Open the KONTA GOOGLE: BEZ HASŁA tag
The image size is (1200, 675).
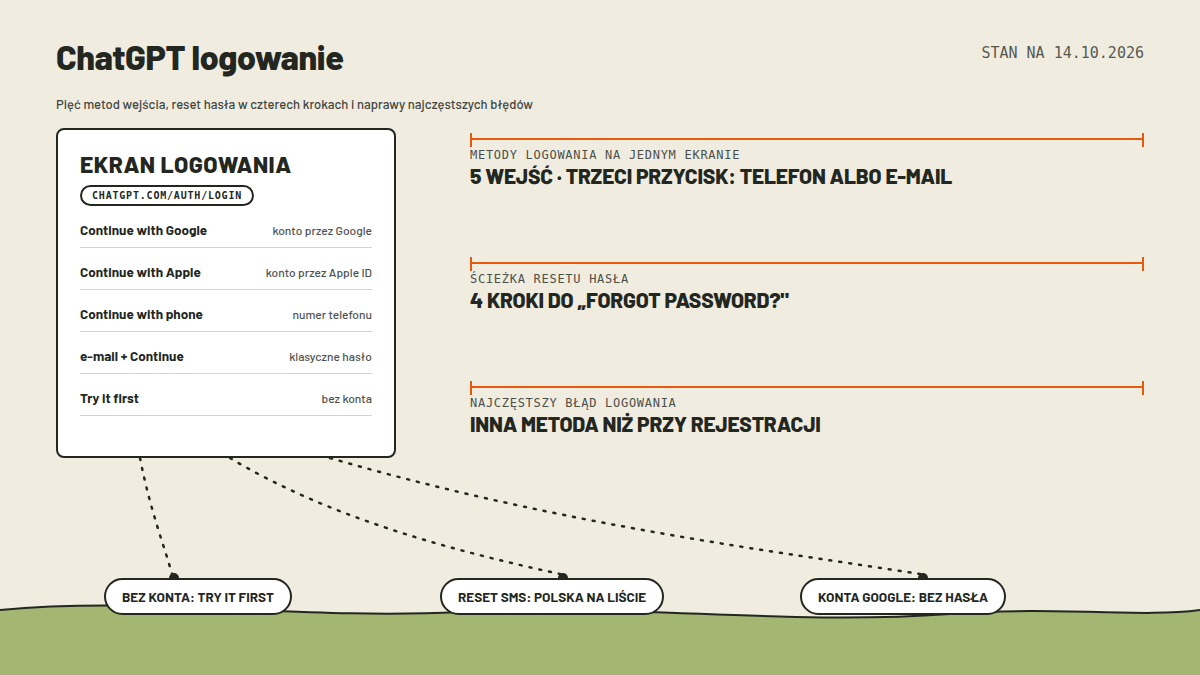coord(903,597)
